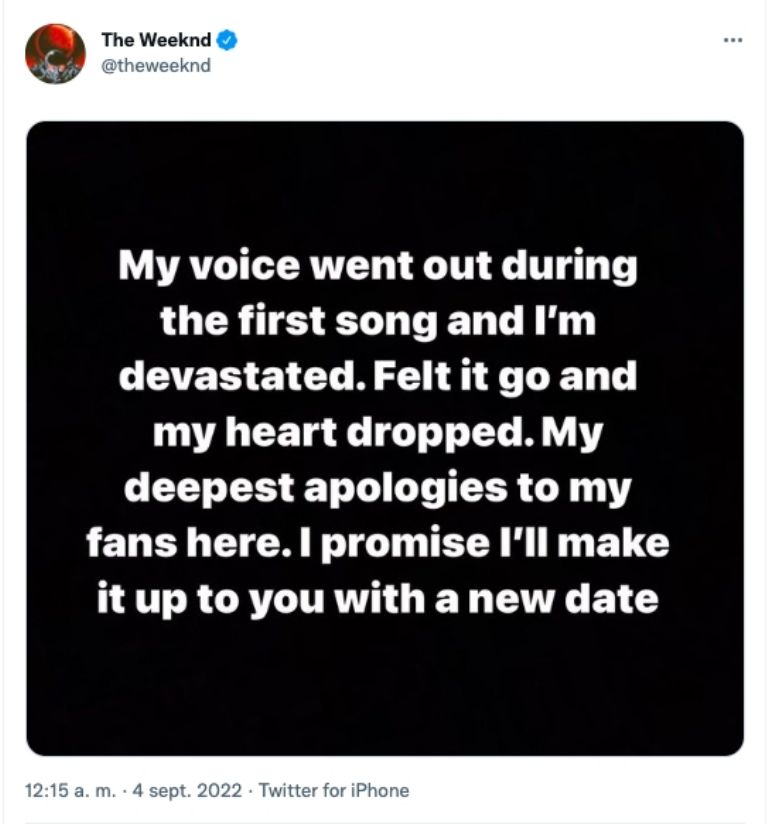Click the image line "My voice went out during"
The image size is (768, 824).
(378, 267)
